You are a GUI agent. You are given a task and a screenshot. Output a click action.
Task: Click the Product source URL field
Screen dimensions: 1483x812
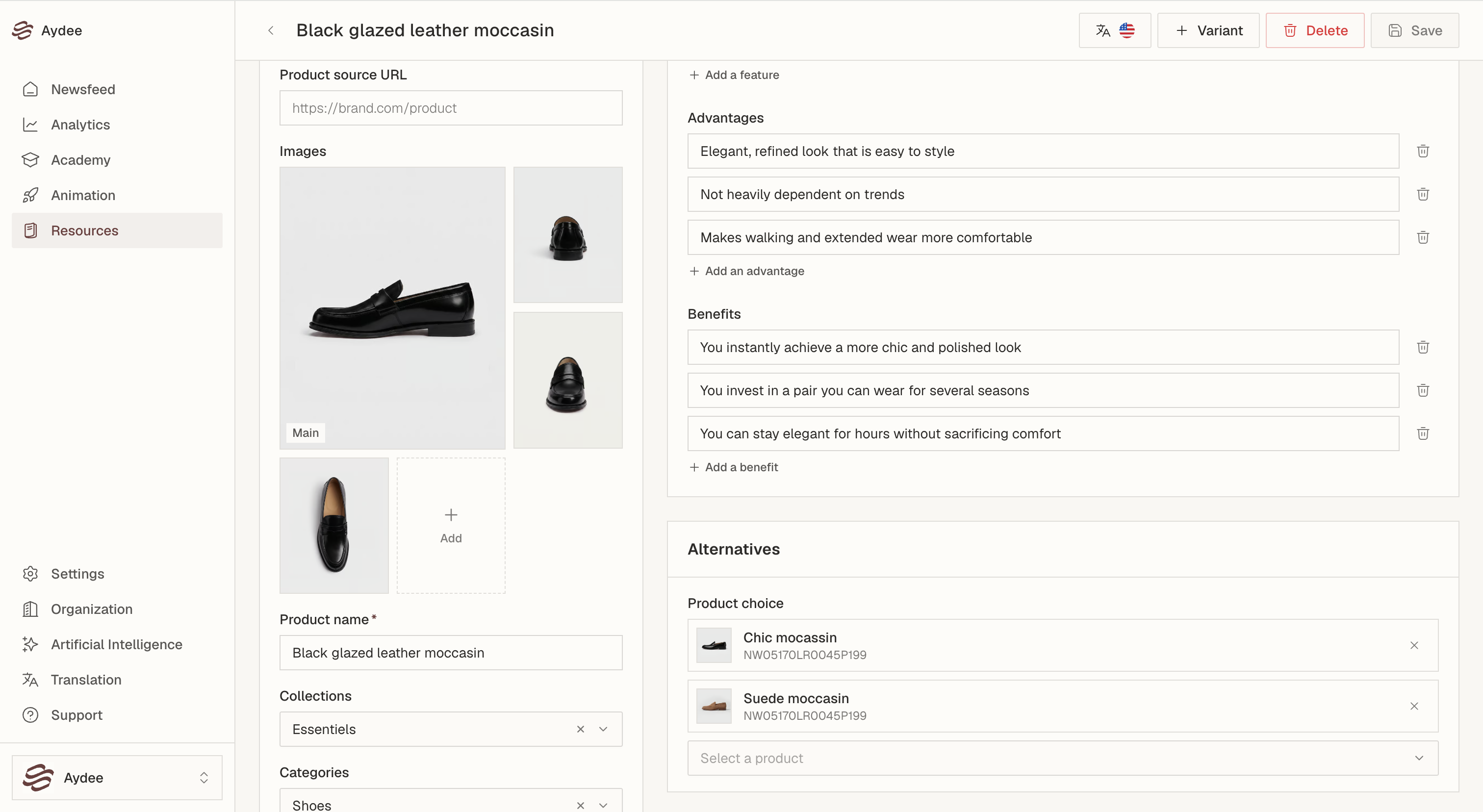pos(451,107)
